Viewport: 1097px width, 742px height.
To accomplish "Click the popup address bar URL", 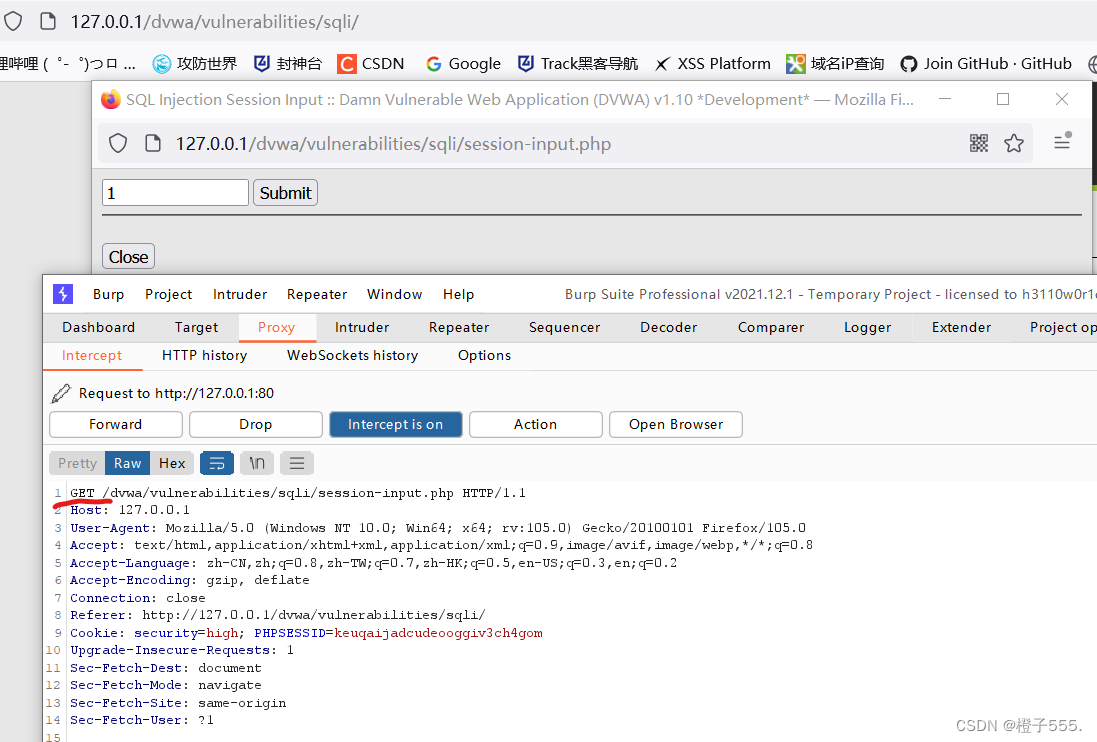I will [x=393, y=143].
